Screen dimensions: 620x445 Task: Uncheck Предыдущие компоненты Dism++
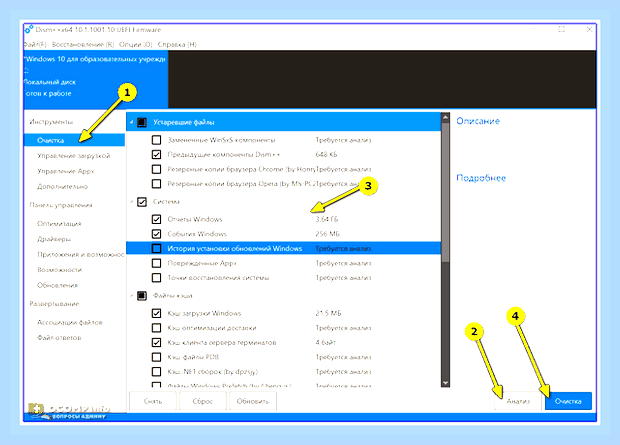point(157,155)
